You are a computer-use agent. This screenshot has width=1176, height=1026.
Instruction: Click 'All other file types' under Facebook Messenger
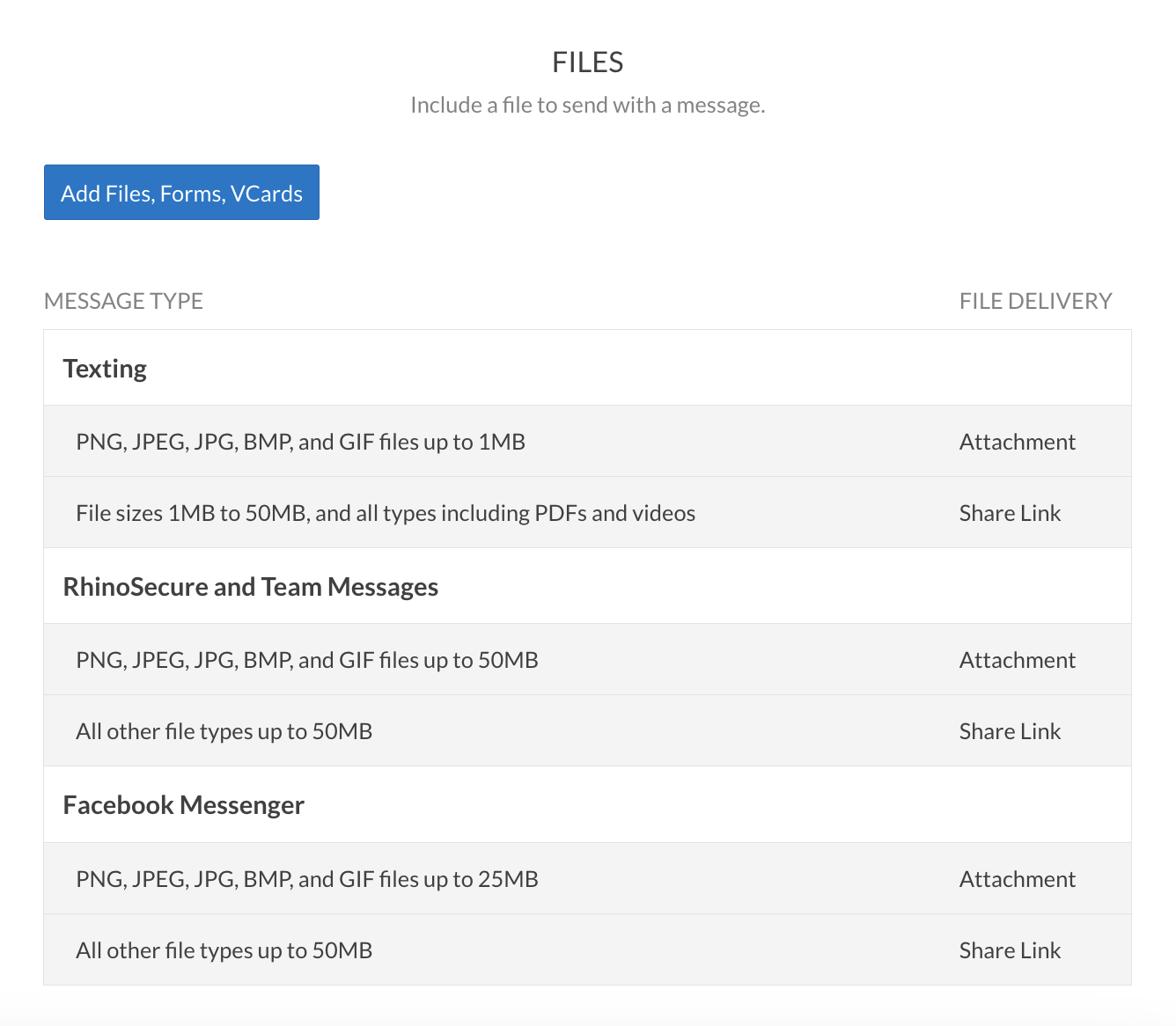[224, 950]
